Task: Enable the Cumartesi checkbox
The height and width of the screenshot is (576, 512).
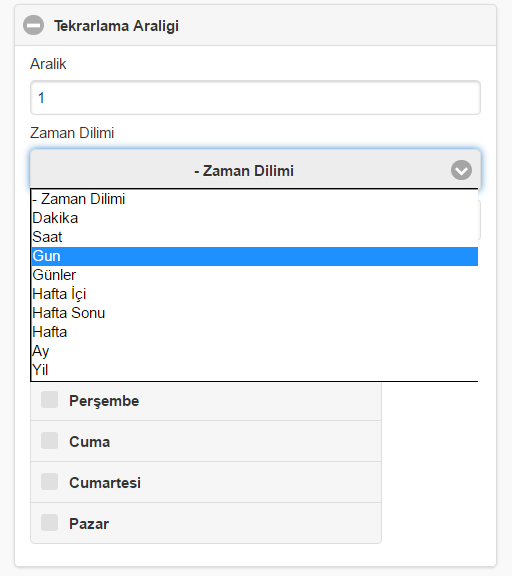Action: pos(50,482)
